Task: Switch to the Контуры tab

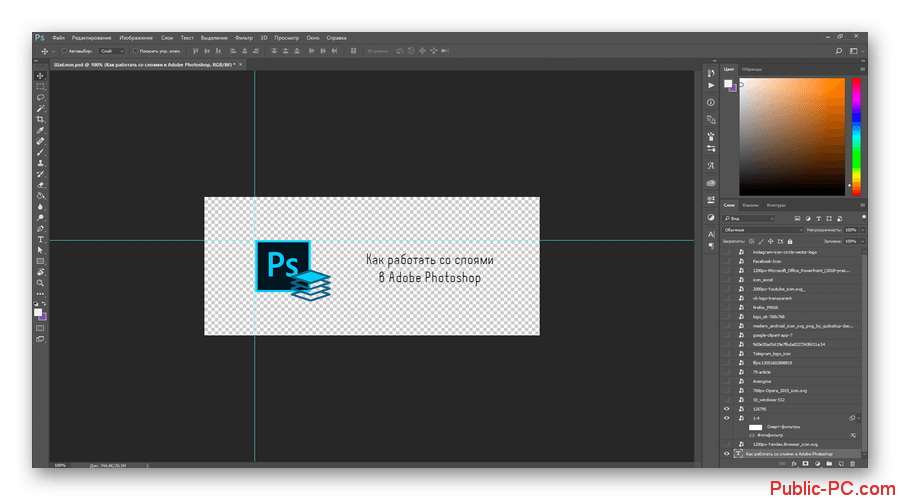Action: (777, 205)
